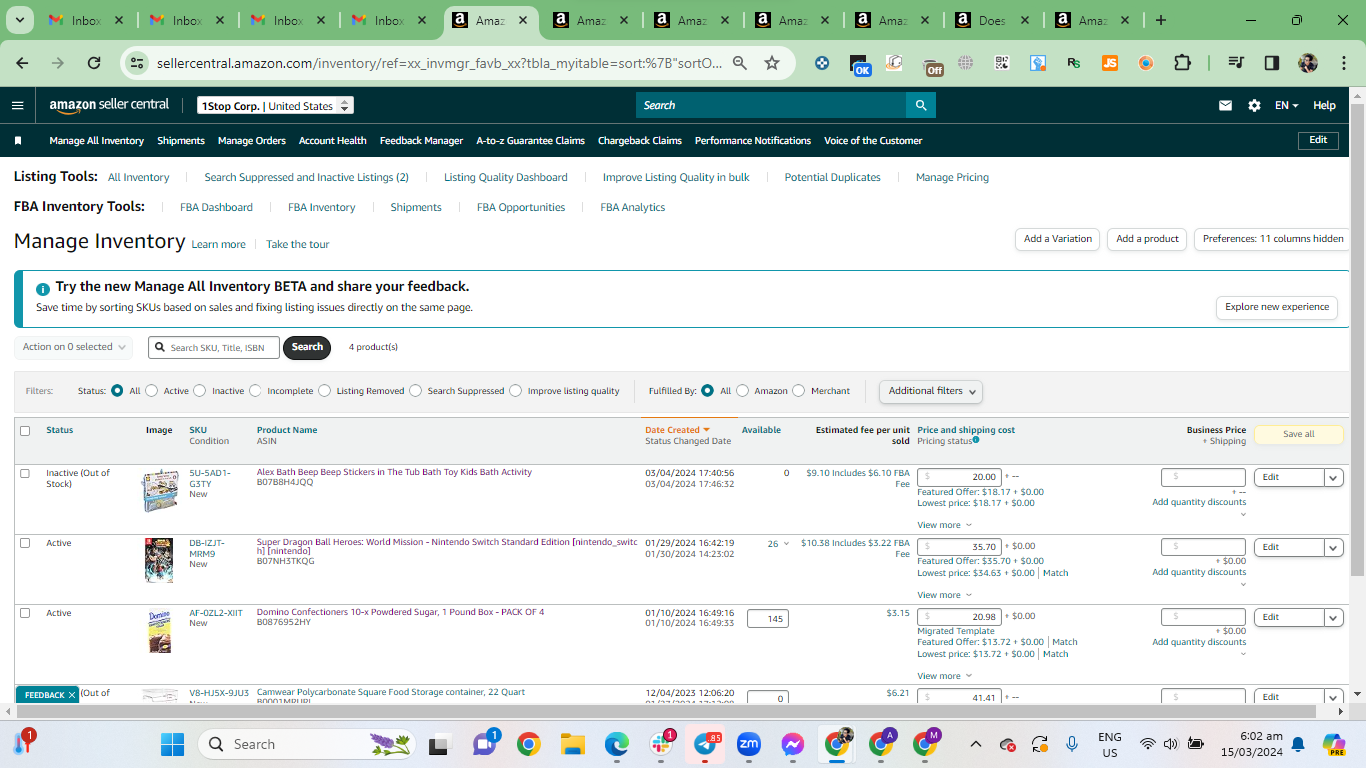Check the box for Domino Powdered Sugar row

click(25, 613)
